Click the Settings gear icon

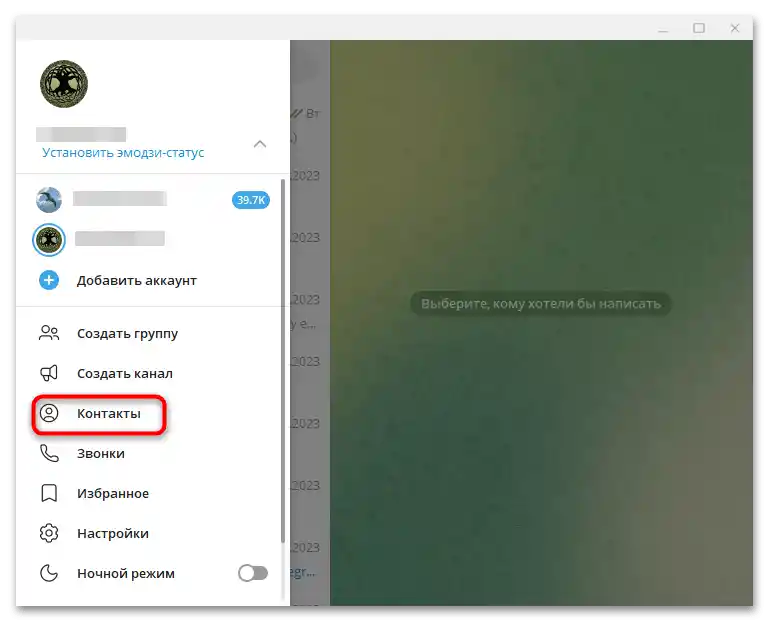(49, 533)
